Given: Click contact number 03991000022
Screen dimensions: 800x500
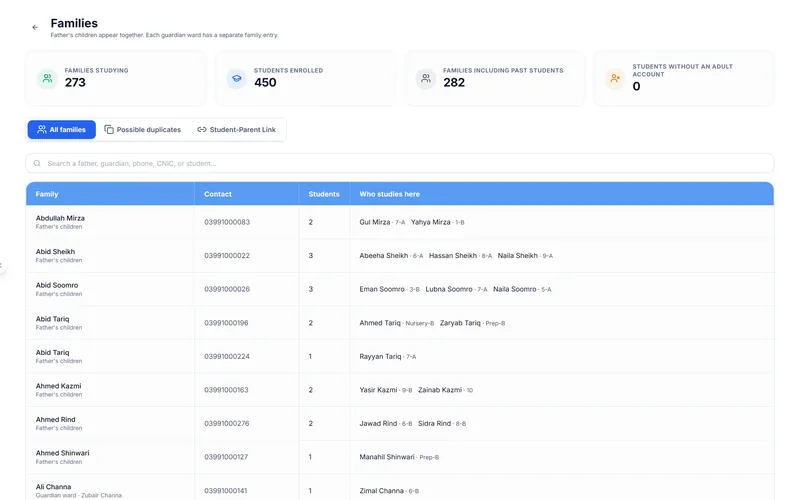Looking at the screenshot, I should 227,256.
